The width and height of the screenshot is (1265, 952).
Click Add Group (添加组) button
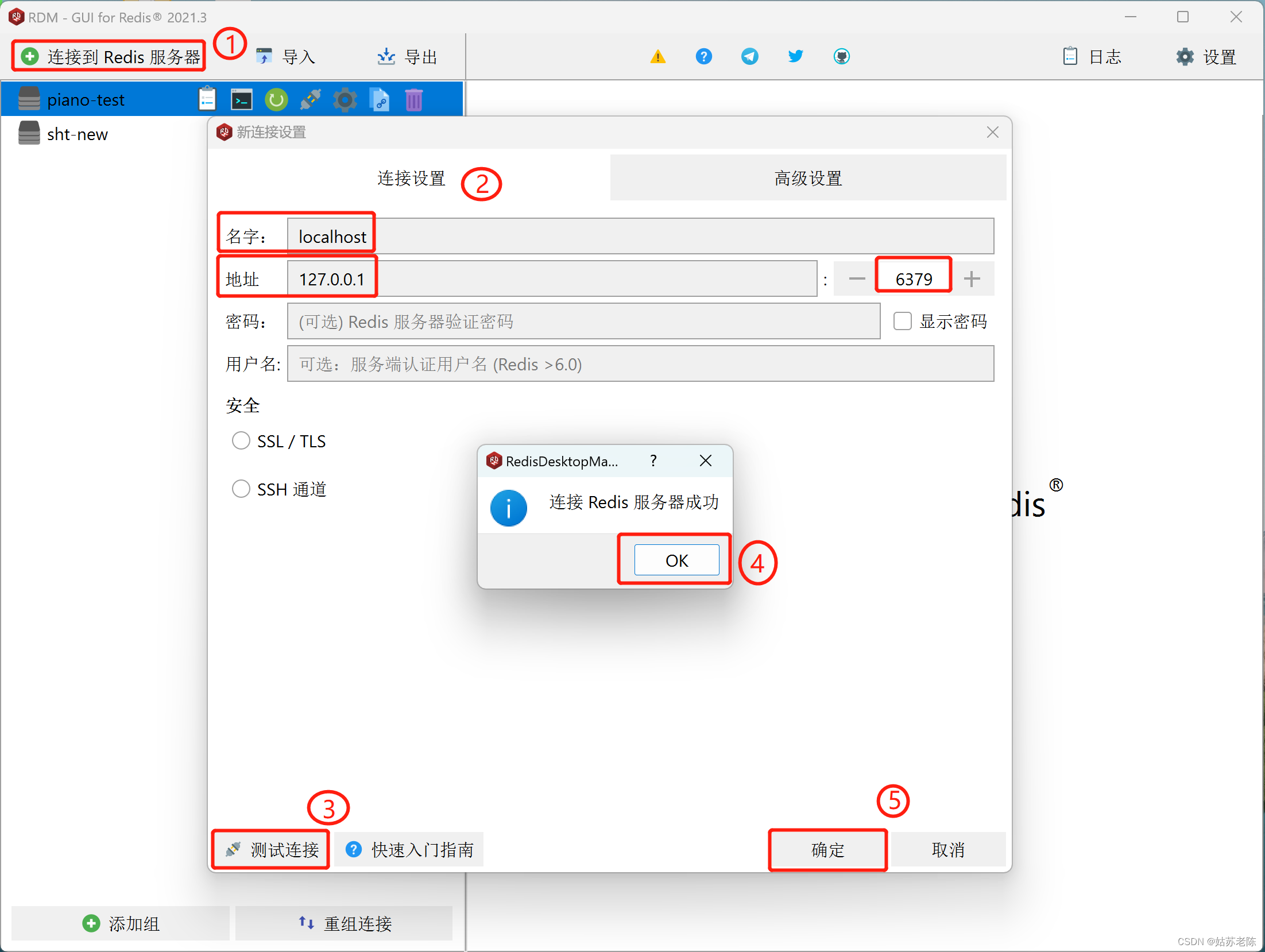coord(121,923)
